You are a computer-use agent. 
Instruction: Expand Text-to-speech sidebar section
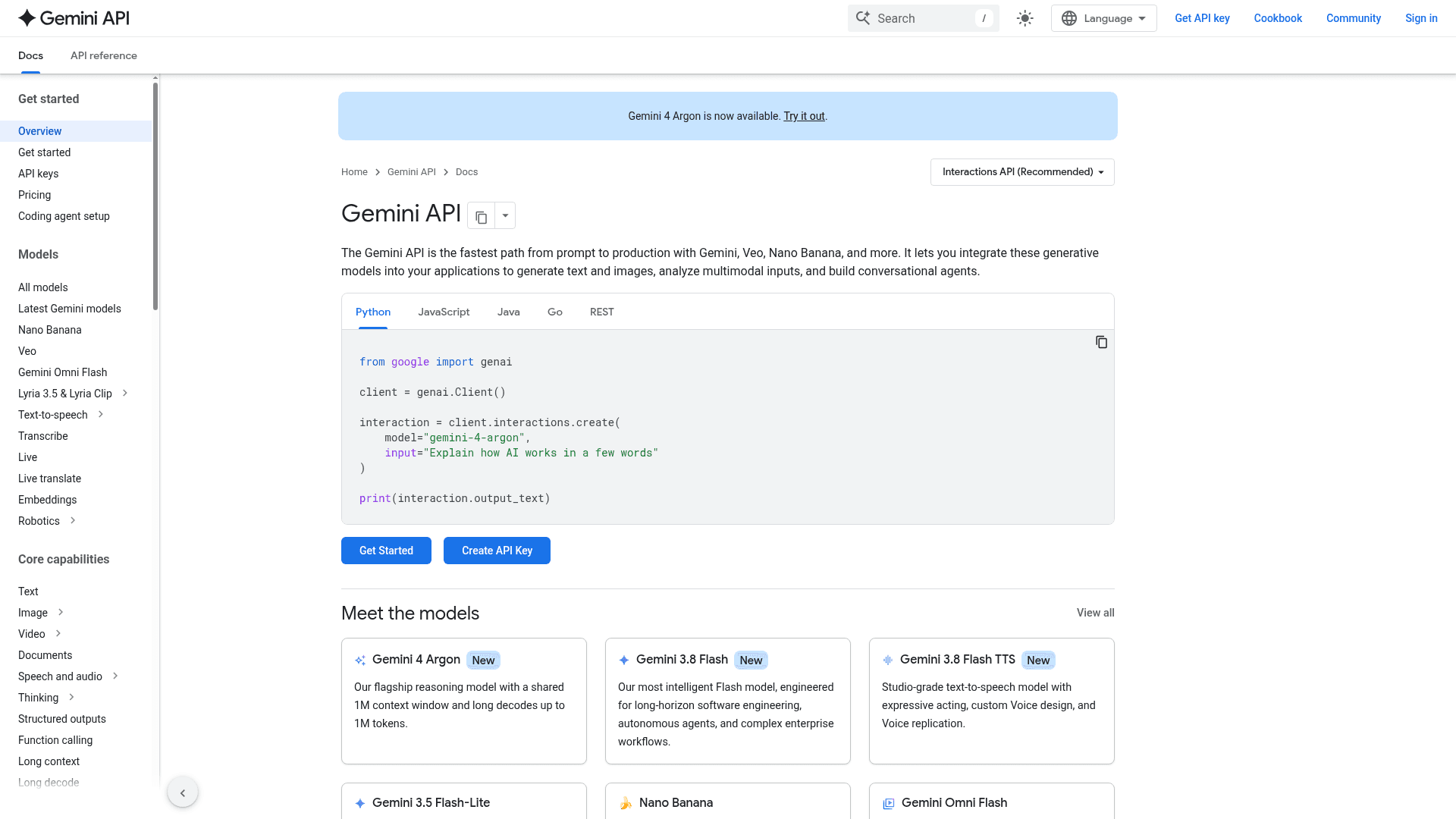tap(101, 414)
